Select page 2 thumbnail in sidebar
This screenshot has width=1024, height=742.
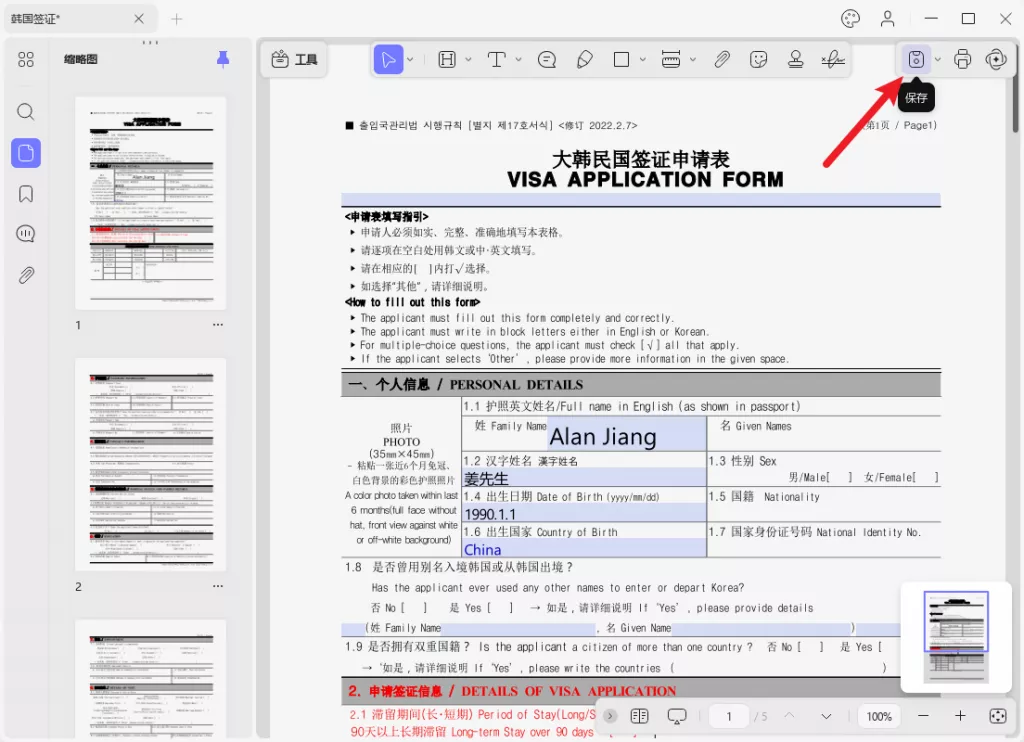click(x=150, y=464)
